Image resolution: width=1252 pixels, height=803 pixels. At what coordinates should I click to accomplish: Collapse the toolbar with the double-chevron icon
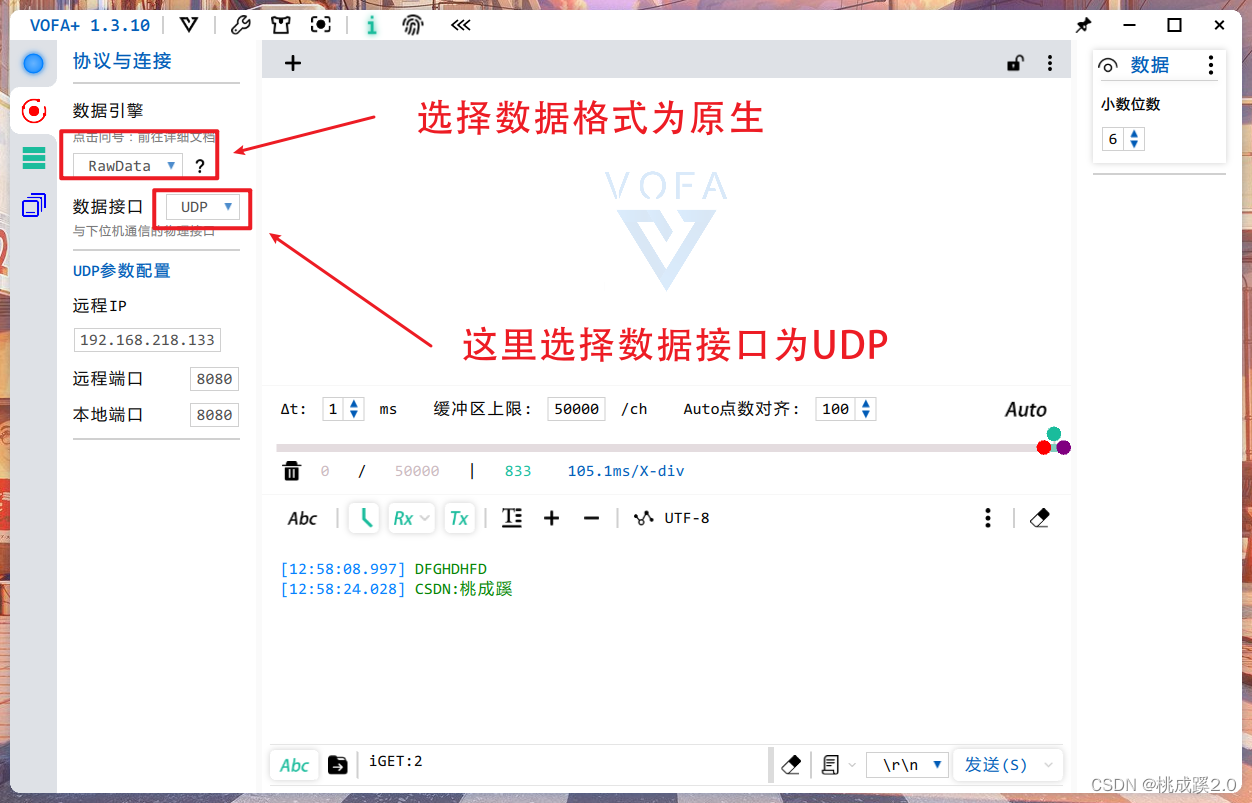tap(460, 24)
